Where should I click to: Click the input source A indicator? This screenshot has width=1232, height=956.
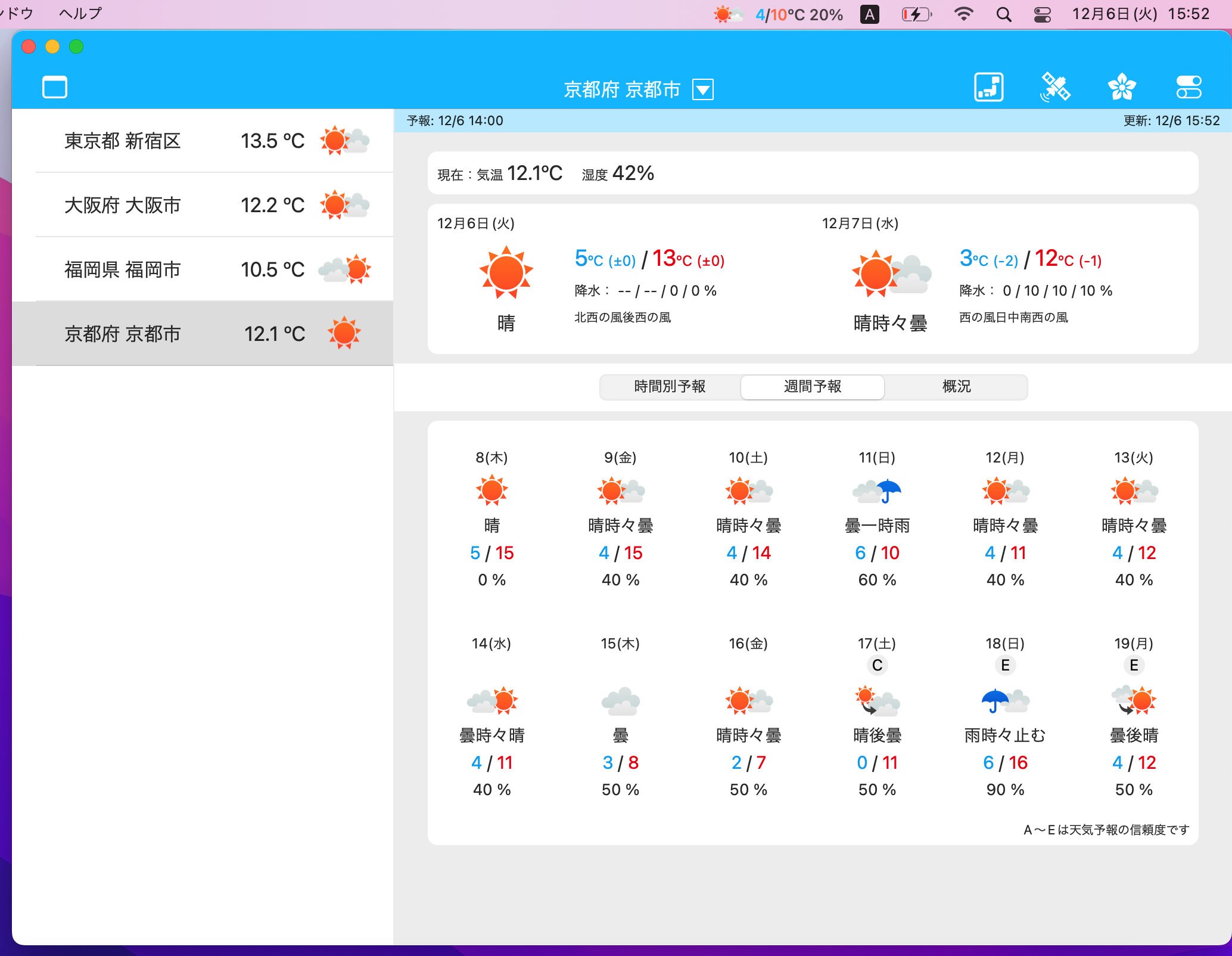click(869, 13)
